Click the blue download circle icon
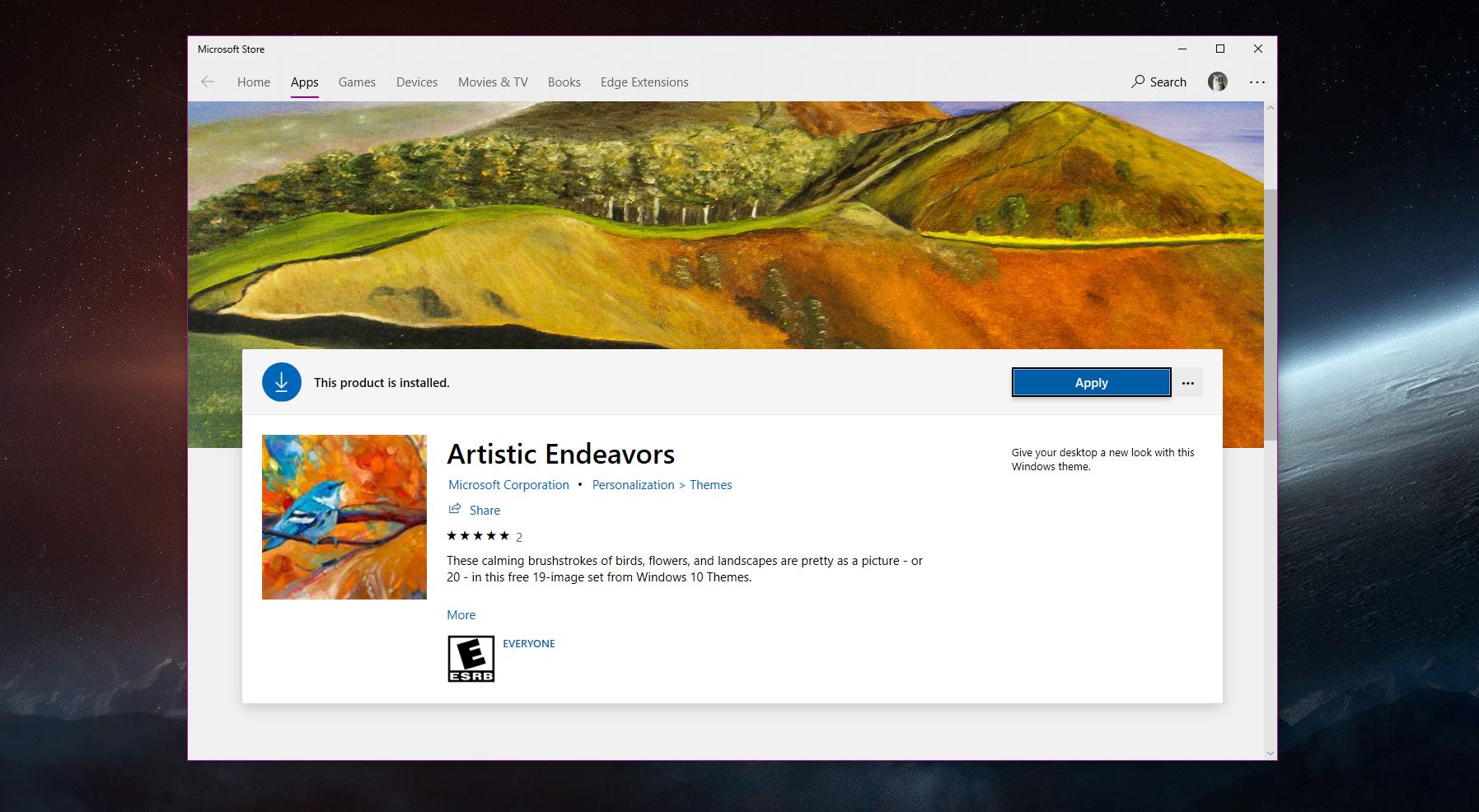The image size is (1479, 812). [282, 382]
